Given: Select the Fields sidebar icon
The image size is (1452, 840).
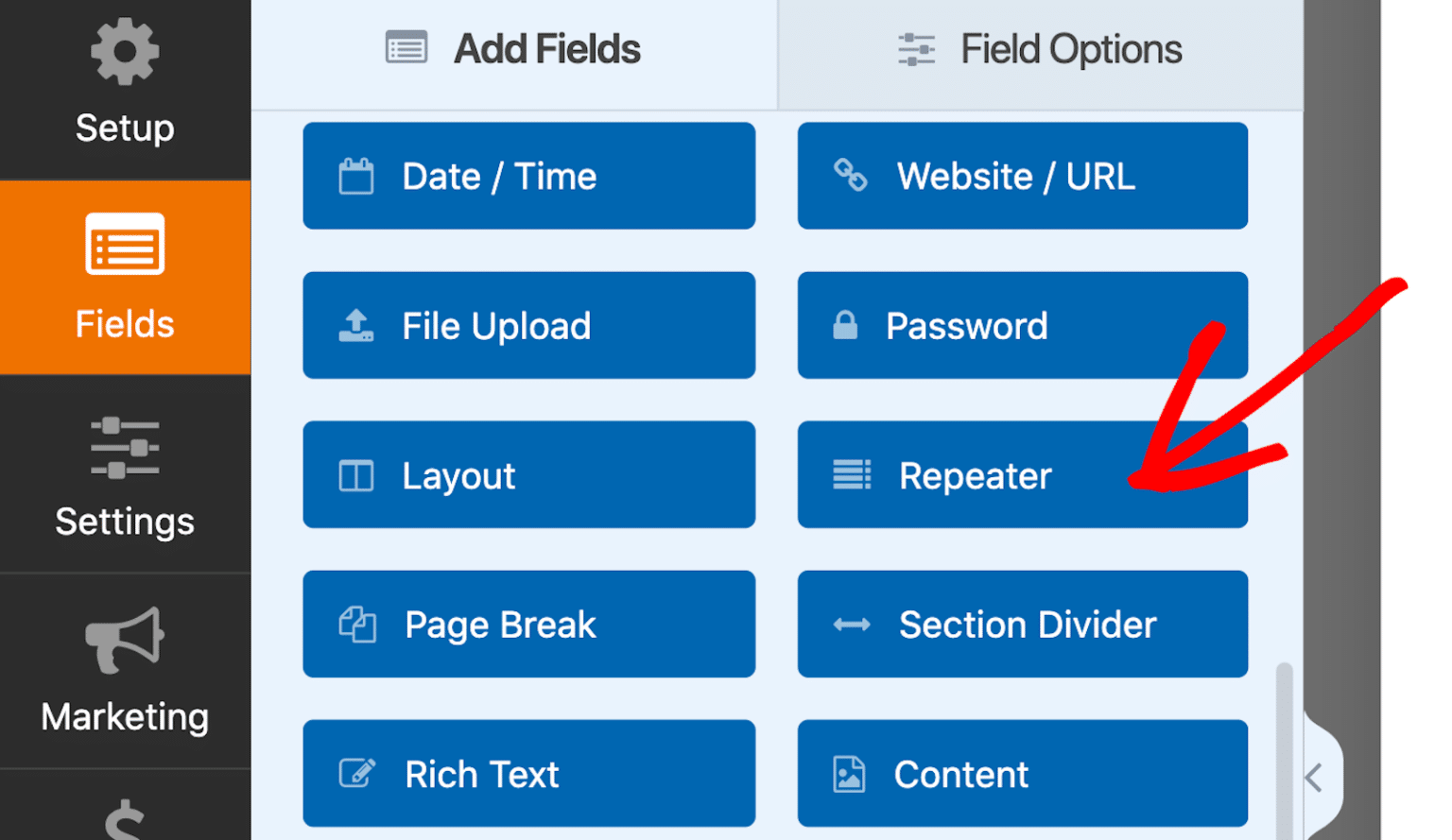Looking at the screenshot, I should pos(124,246).
